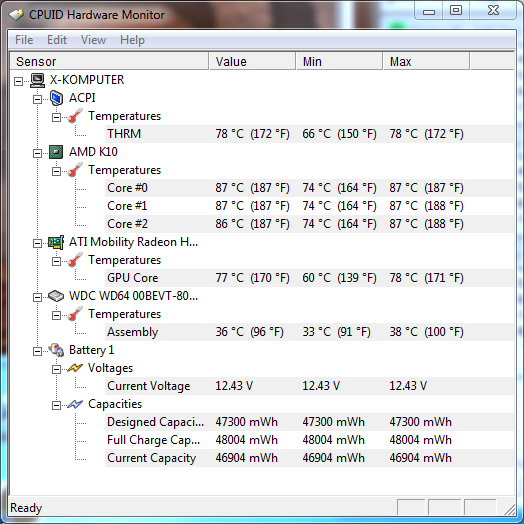Open the File menu
524x524 pixels.
(x=24, y=40)
